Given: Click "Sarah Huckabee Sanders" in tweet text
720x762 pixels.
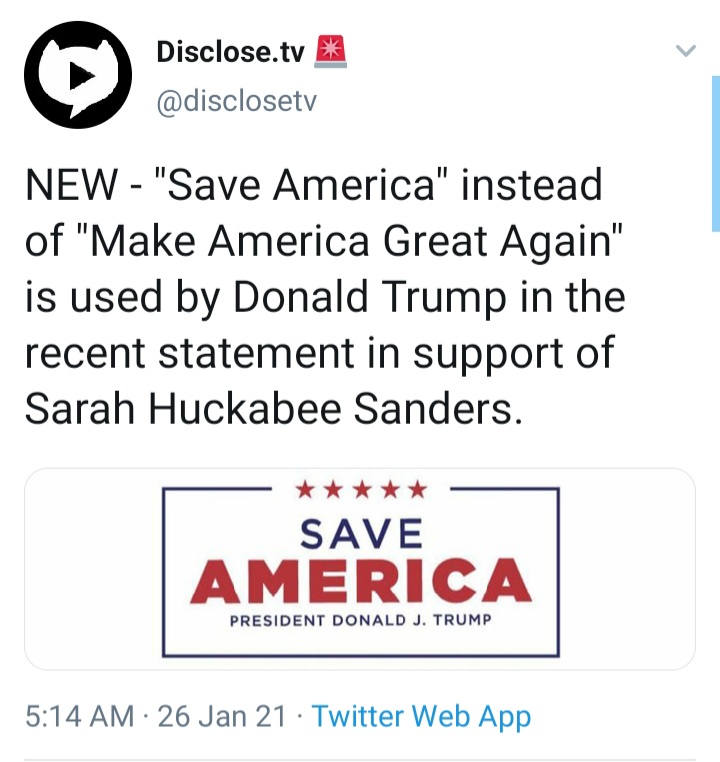Looking at the screenshot, I should [274, 408].
